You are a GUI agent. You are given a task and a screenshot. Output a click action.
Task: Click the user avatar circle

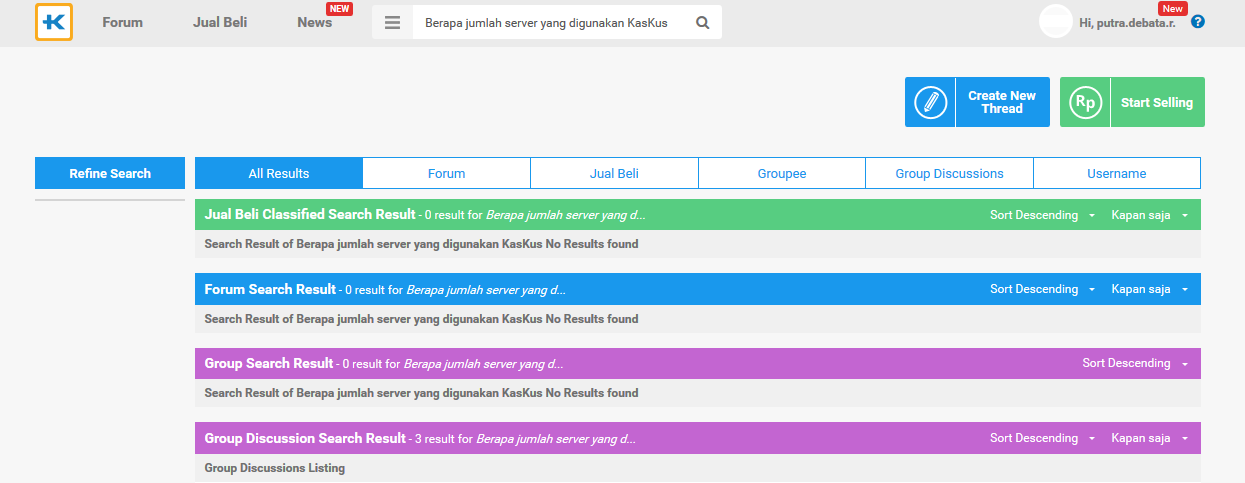coord(1056,21)
